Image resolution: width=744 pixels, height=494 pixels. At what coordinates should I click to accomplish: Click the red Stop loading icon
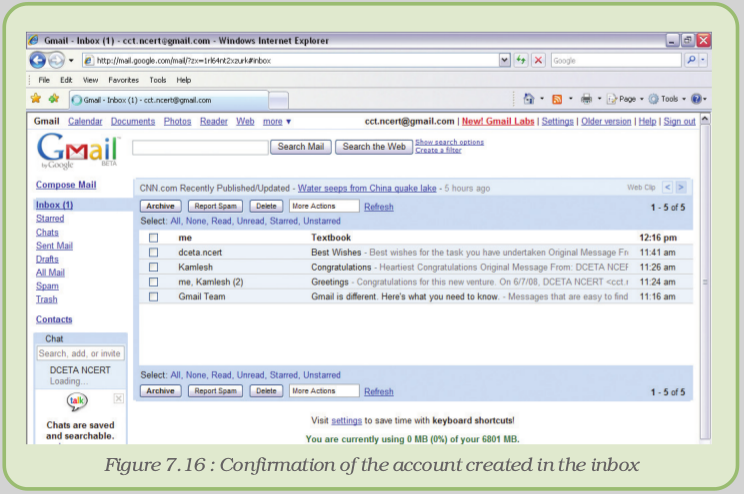[538, 60]
